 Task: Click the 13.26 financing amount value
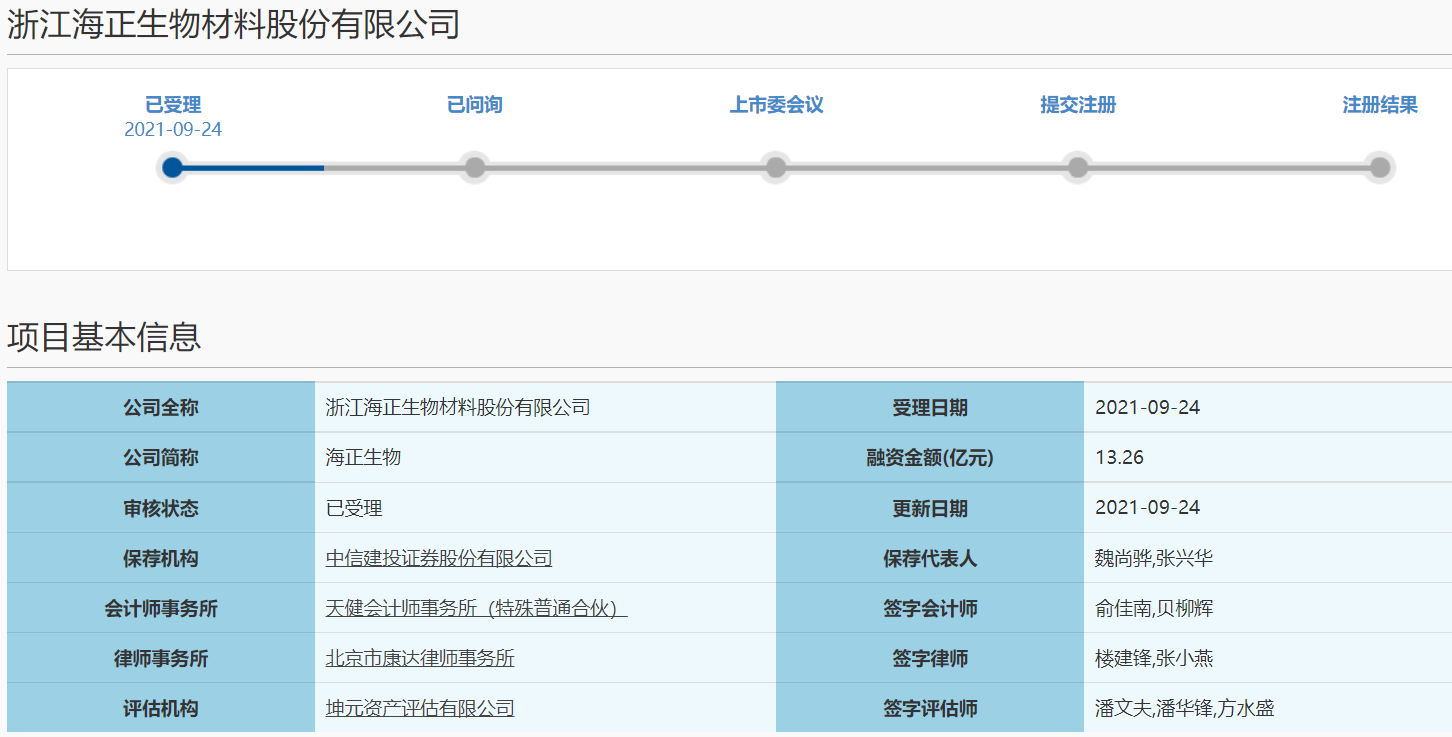[1120, 458]
